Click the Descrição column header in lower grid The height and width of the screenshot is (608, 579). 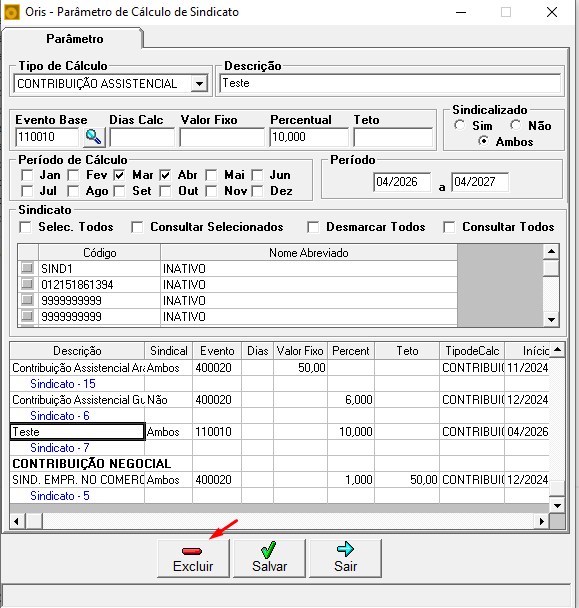click(x=77, y=351)
